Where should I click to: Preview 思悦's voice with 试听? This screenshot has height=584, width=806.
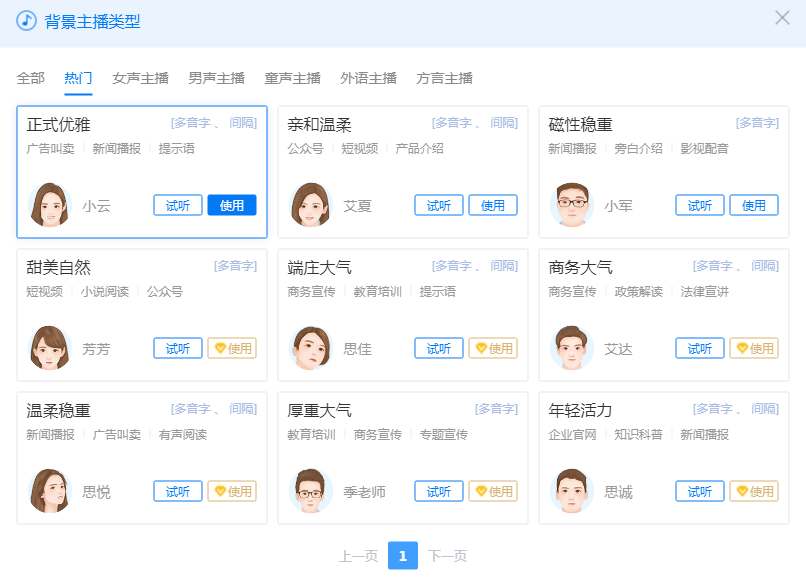tap(178, 491)
